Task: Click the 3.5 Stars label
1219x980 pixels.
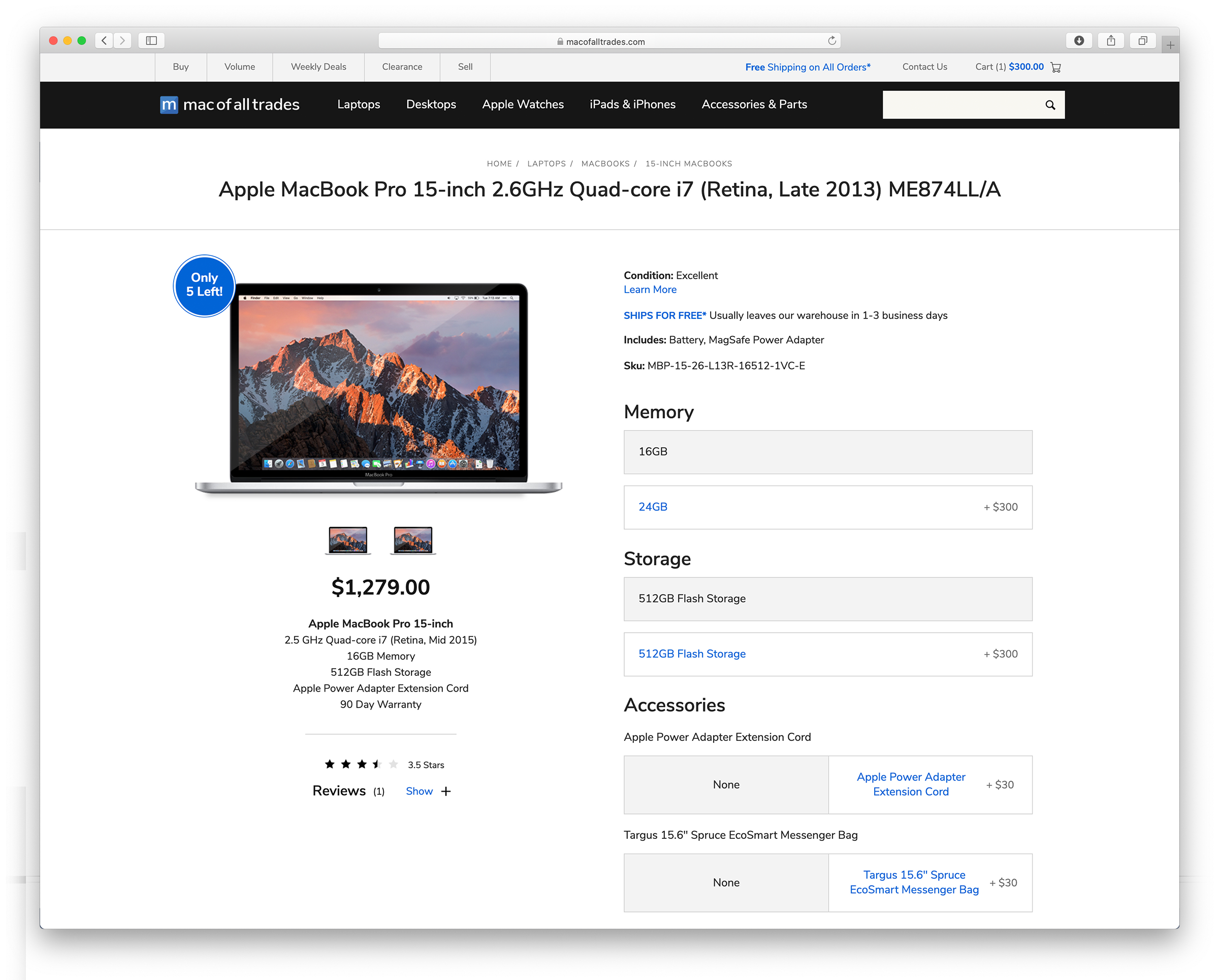Action: tap(426, 765)
